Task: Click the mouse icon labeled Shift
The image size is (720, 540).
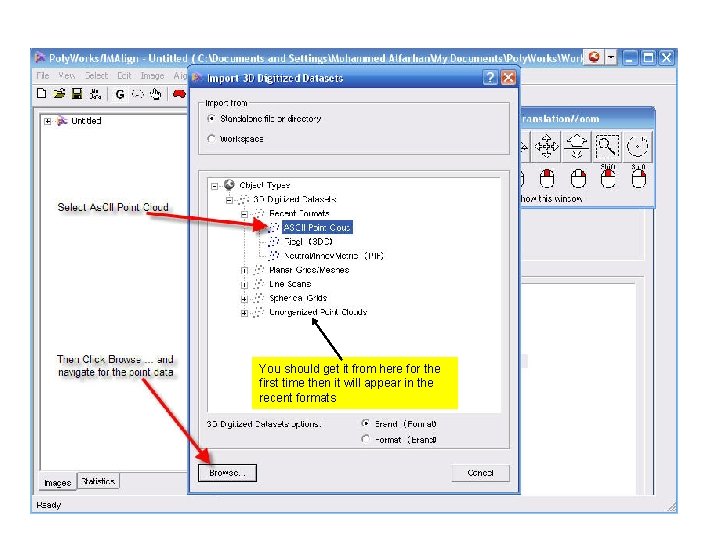Action: click(608, 177)
